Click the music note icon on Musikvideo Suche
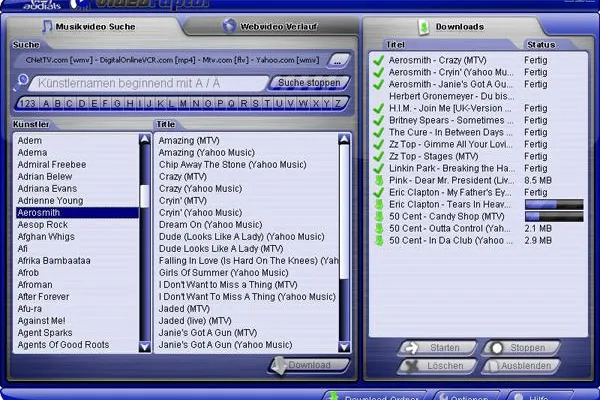600x400 pixels. click(x=47, y=26)
